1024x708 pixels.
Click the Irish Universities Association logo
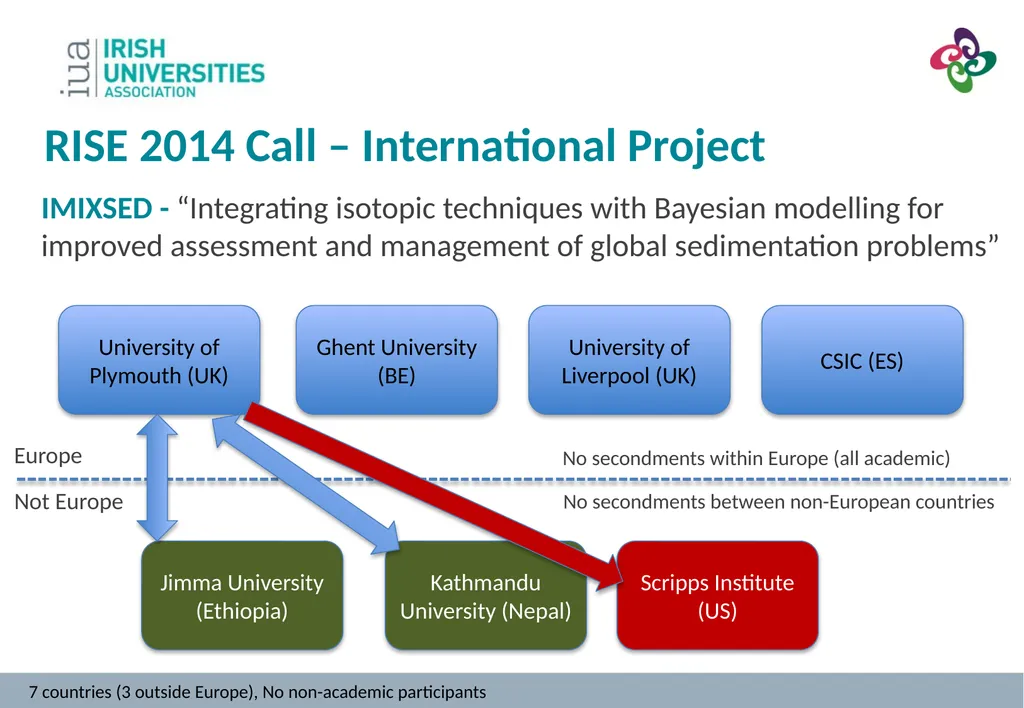click(x=163, y=68)
